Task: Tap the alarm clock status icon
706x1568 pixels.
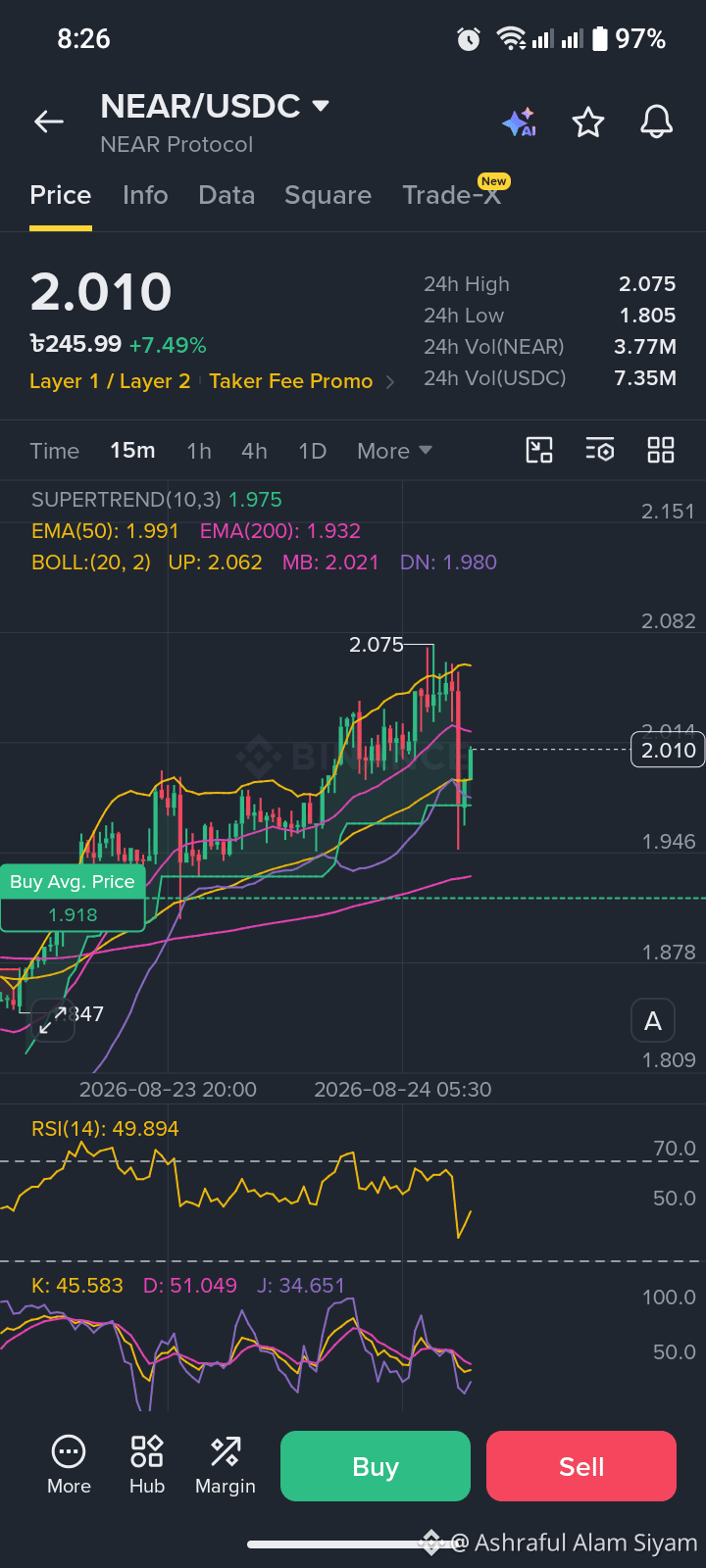Action: point(469,39)
